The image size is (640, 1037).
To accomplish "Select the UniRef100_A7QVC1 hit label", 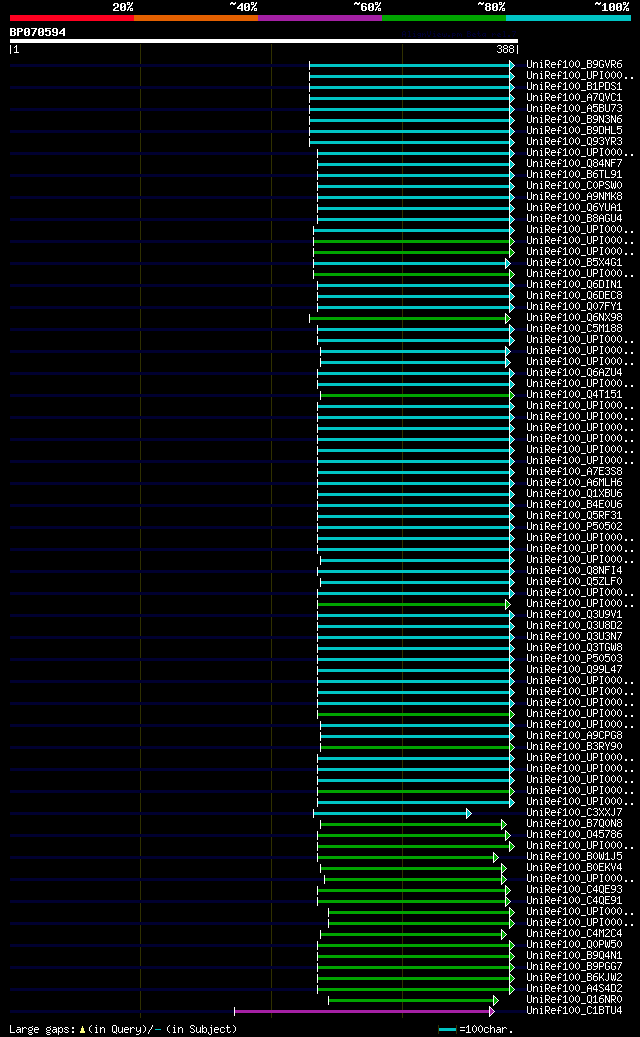I will (x=574, y=98).
